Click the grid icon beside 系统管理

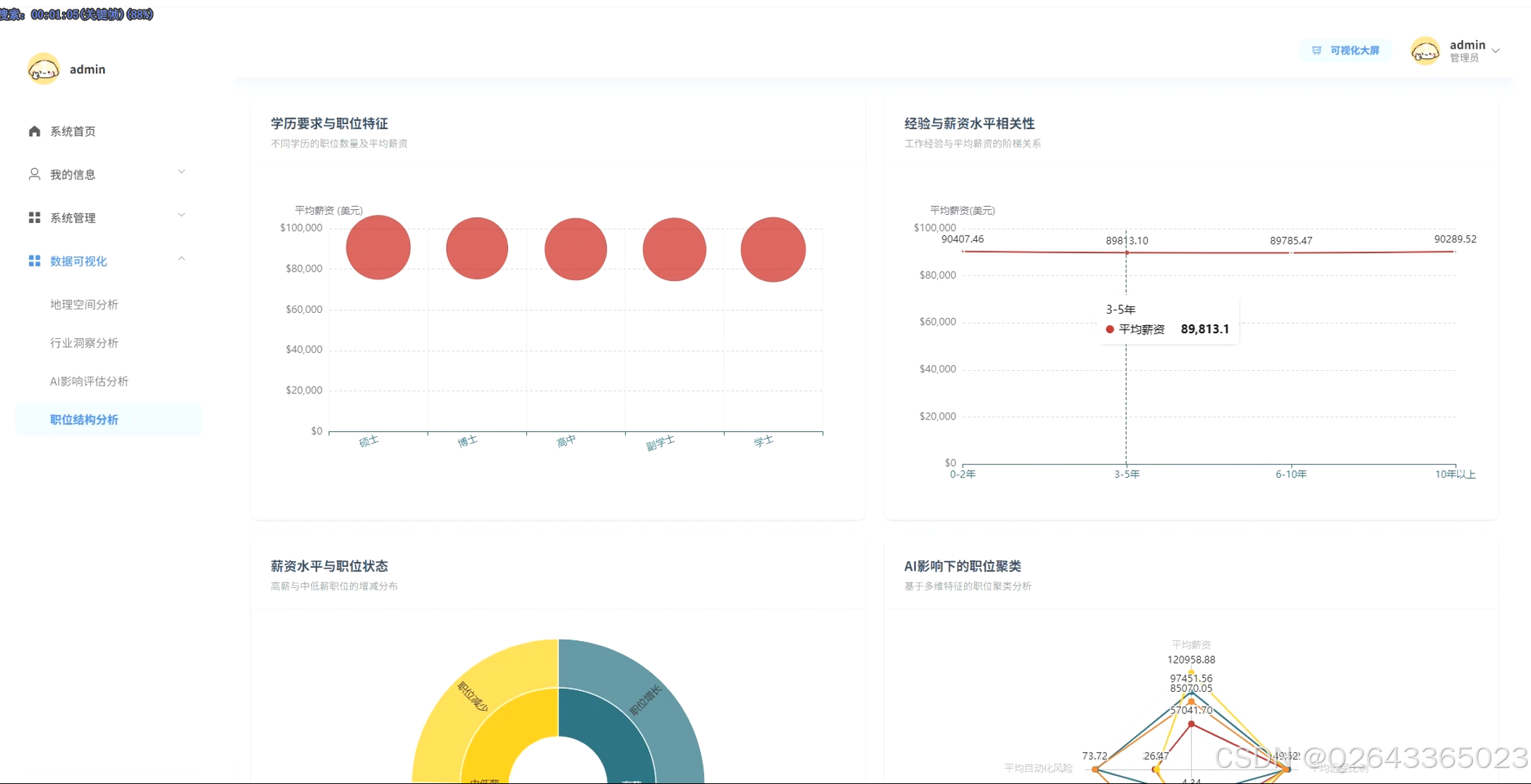click(34, 218)
